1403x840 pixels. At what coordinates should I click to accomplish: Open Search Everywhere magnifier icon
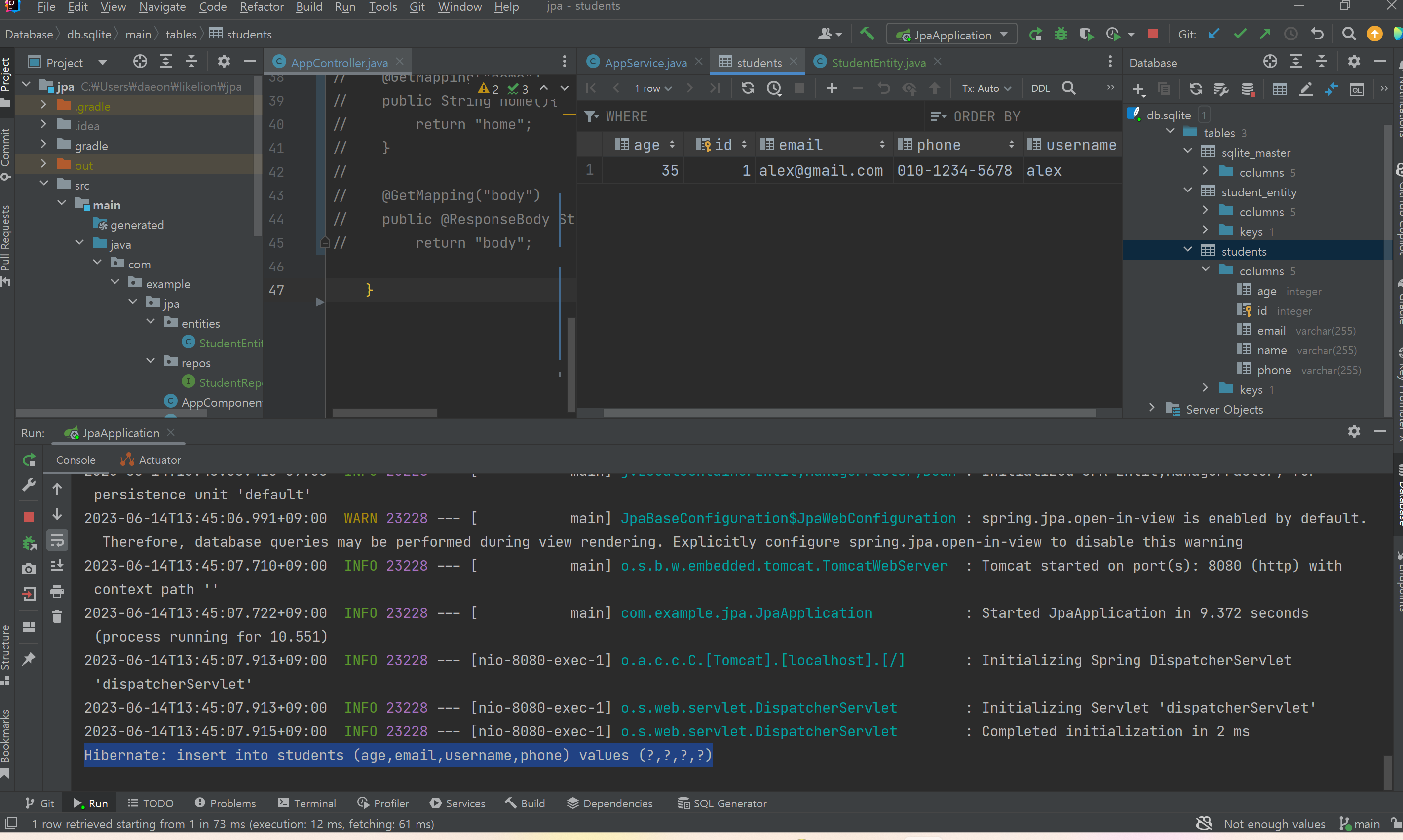[x=1349, y=34]
